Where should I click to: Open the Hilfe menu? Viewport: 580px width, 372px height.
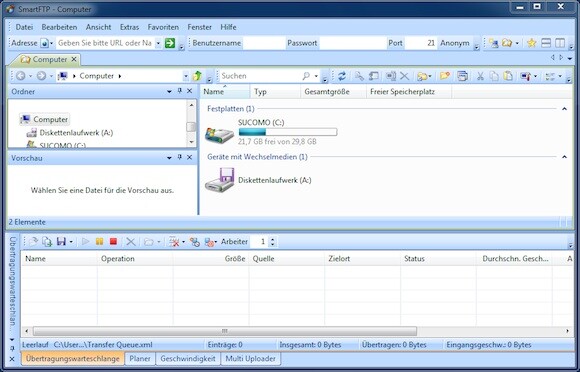pos(228,27)
